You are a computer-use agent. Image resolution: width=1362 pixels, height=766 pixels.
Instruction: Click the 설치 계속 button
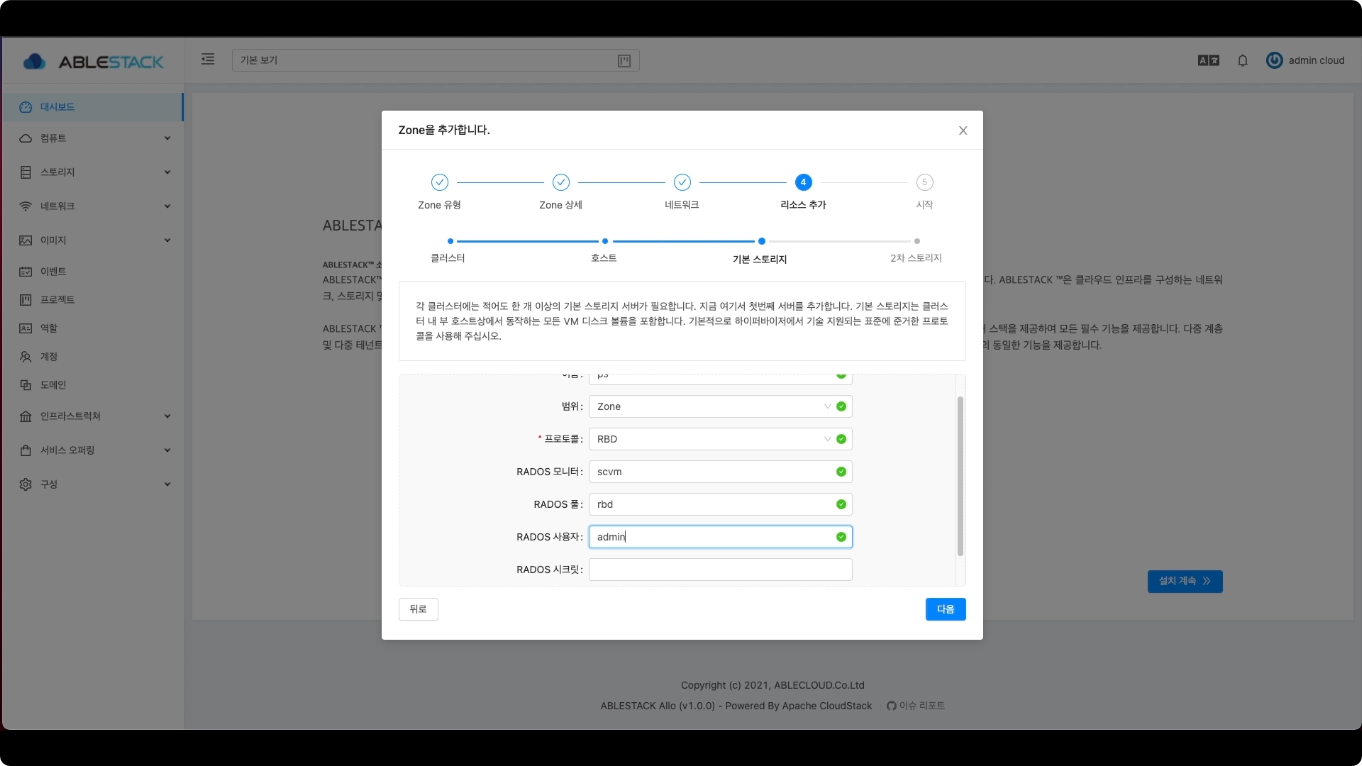(x=1185, y=581)
